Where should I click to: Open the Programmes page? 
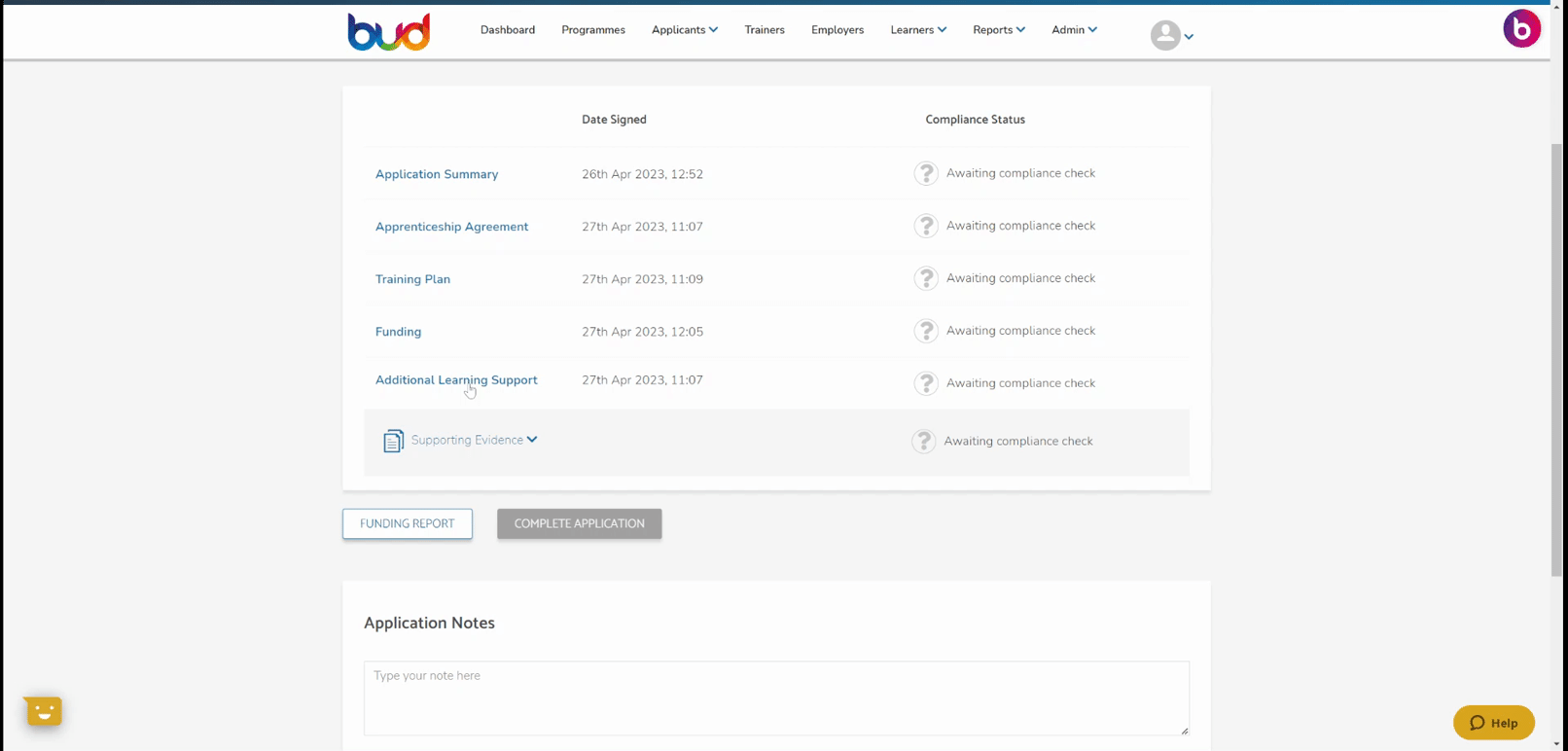(593, 30)
